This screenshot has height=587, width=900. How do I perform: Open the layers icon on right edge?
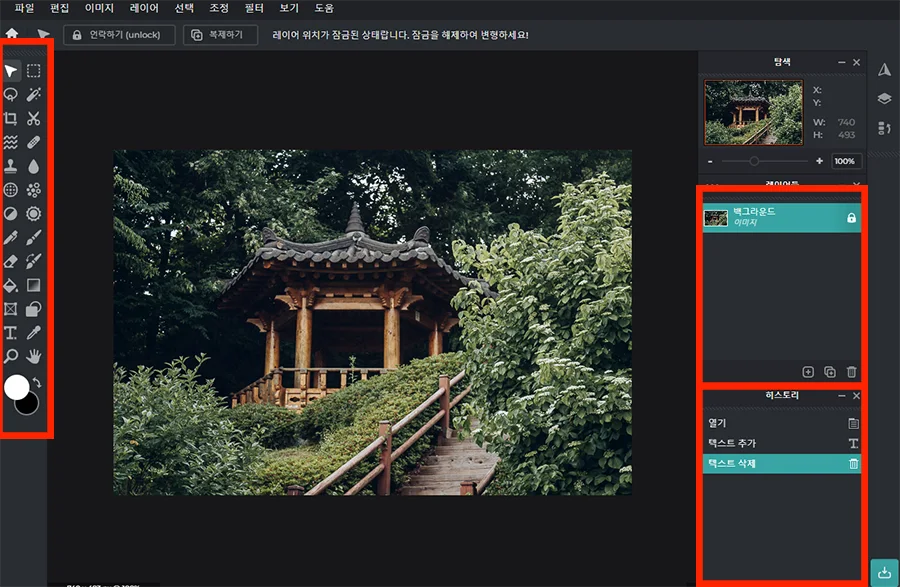(x=884, y=99)
